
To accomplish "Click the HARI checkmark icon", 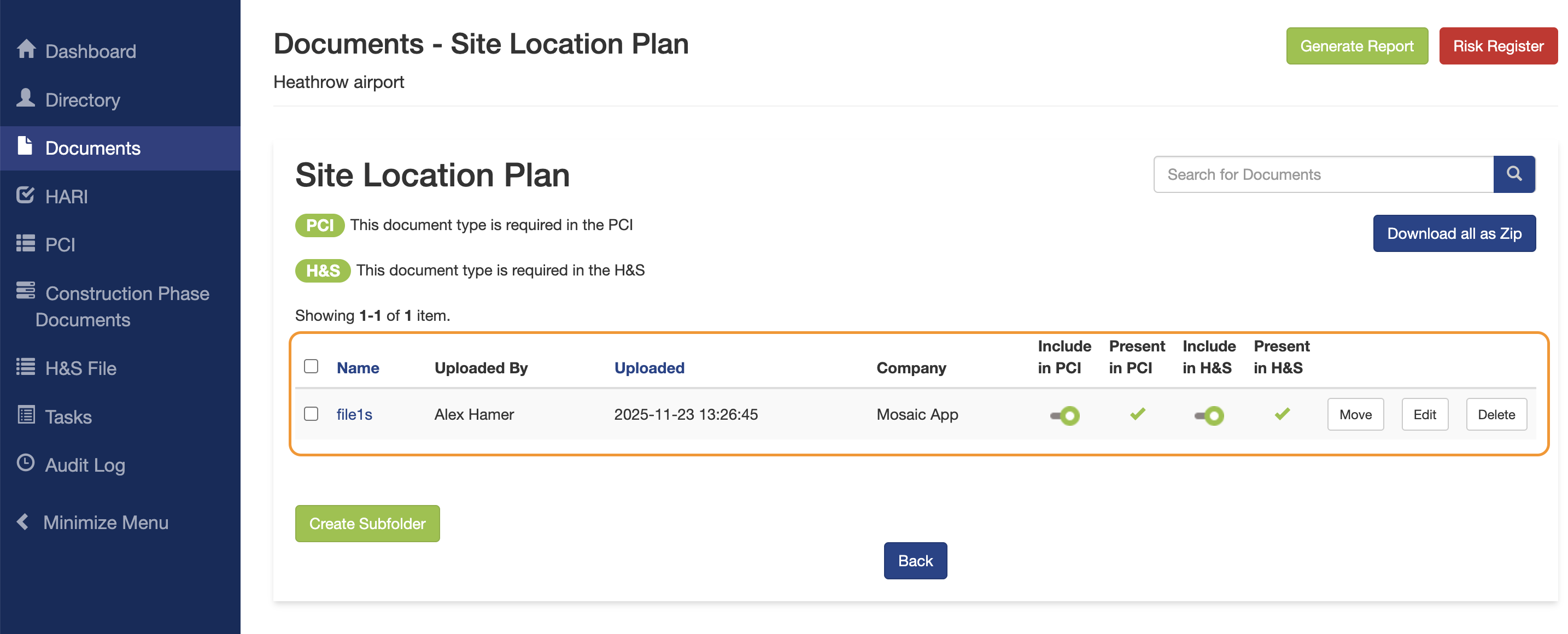I will click(25, 195).
